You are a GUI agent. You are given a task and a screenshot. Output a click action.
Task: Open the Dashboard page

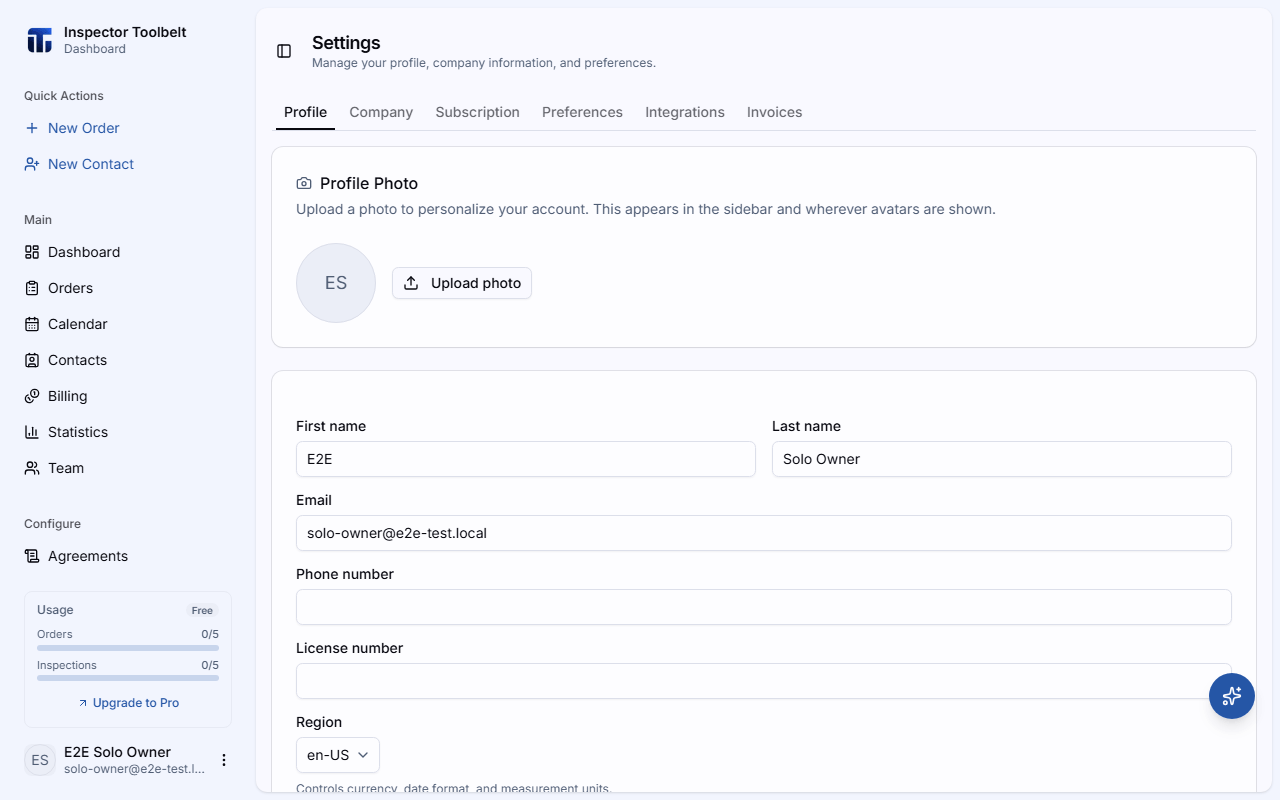tap(128, 252)
